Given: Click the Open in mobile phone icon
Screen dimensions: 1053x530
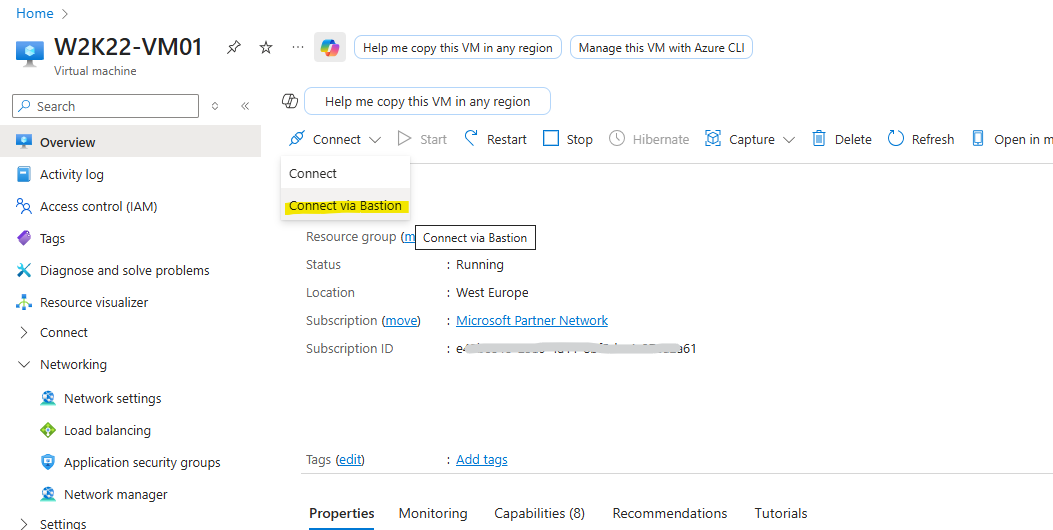Looking at the screenshot, I should (x=978, y=138).
